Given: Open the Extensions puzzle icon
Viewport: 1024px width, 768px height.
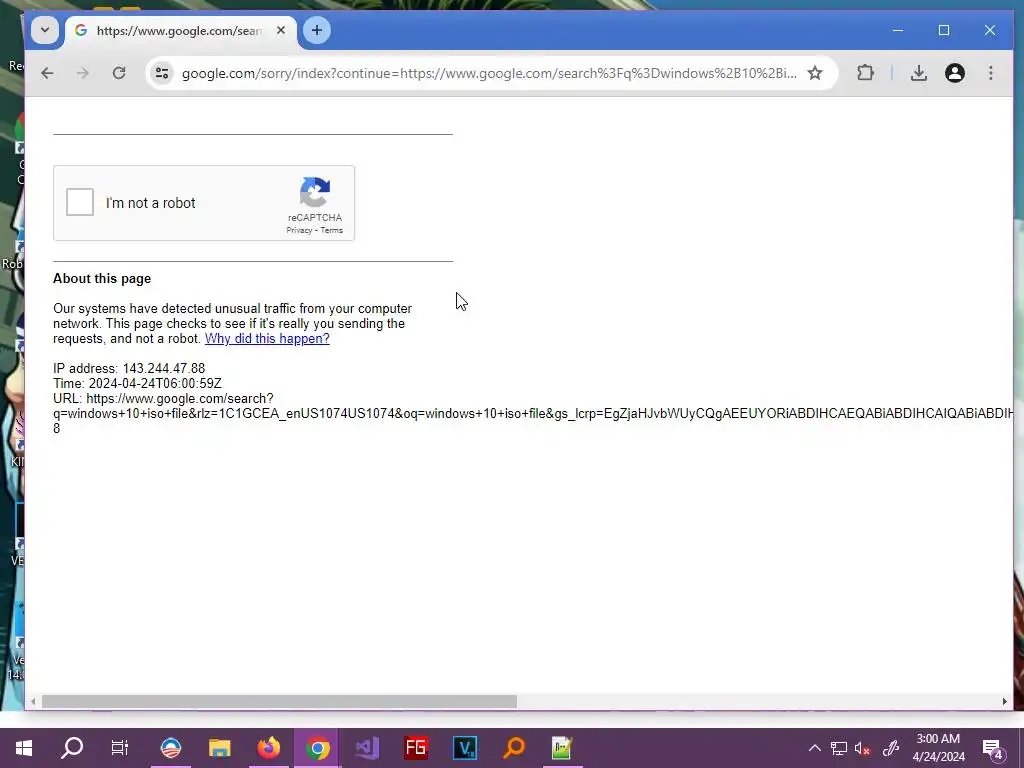Looking at the screenshot, I should coord(865,73).
